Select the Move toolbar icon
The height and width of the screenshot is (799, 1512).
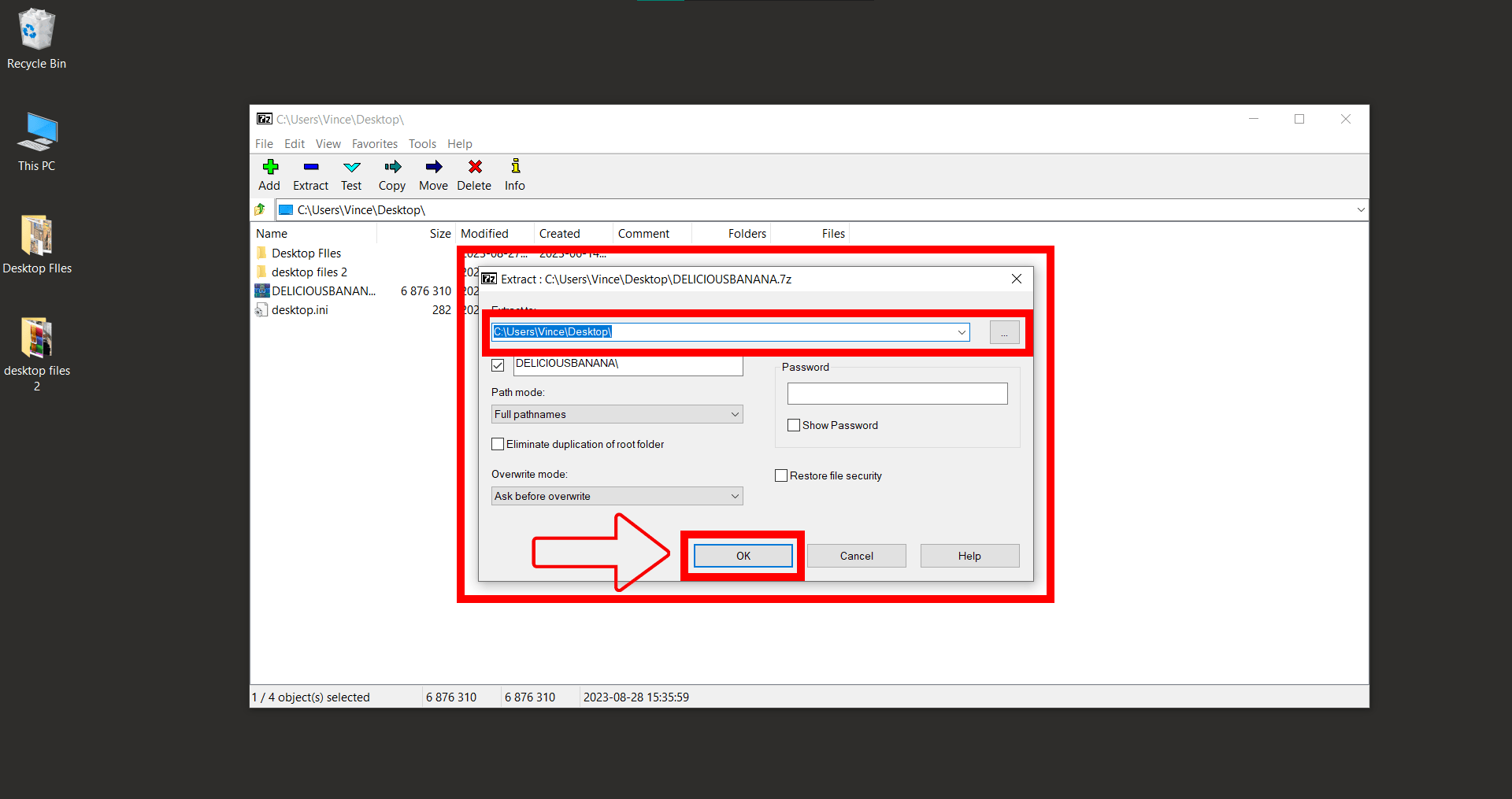click(x=433, y=174)
